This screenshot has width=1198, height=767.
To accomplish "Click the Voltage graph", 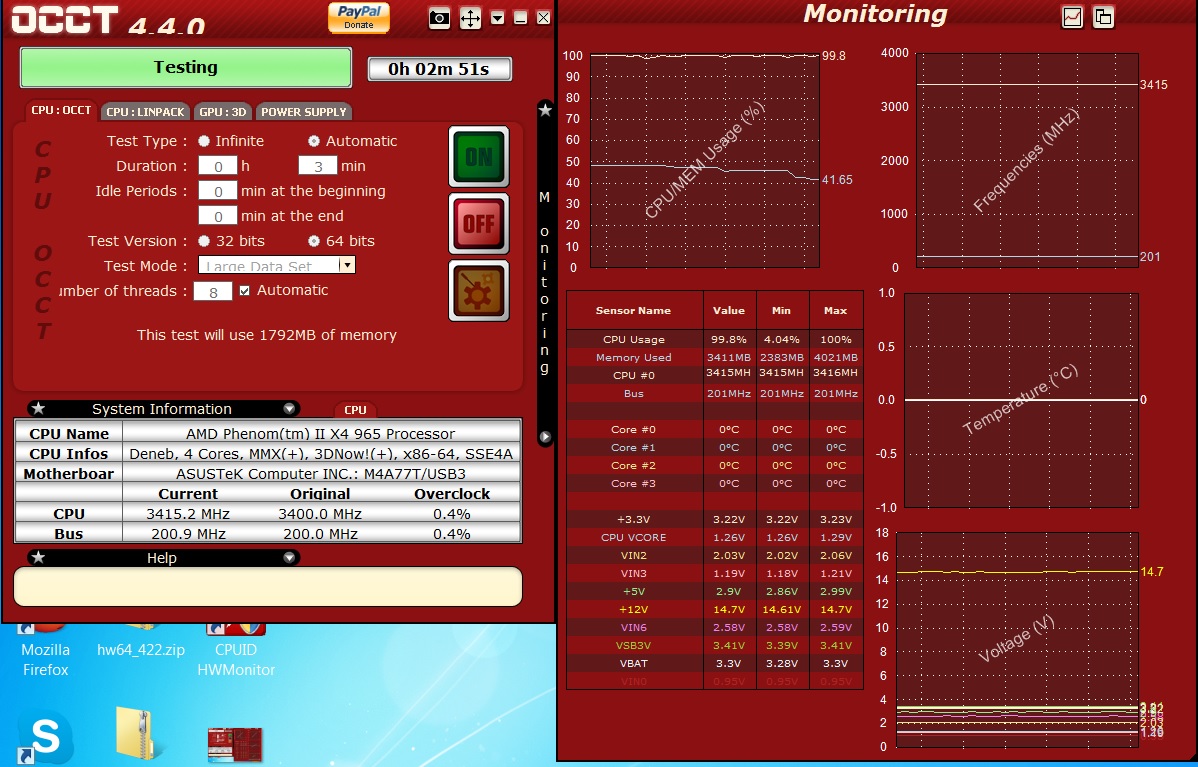I will click(x=1017, y=639).
